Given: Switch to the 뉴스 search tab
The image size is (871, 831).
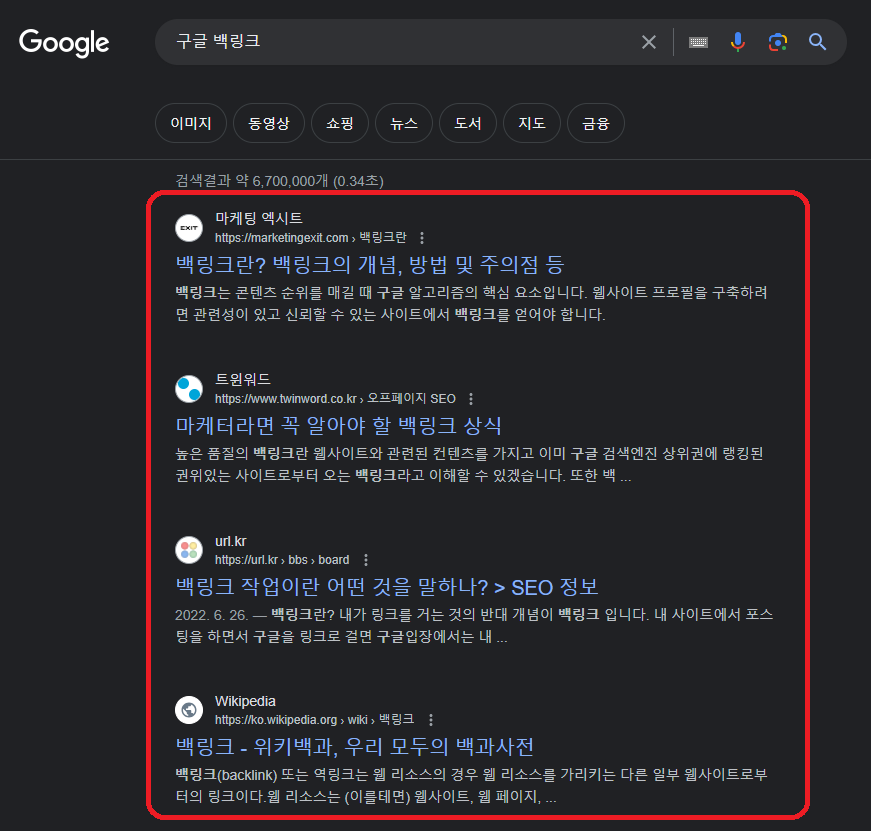Looking at the screenshot, I should (x=403, y=123).
